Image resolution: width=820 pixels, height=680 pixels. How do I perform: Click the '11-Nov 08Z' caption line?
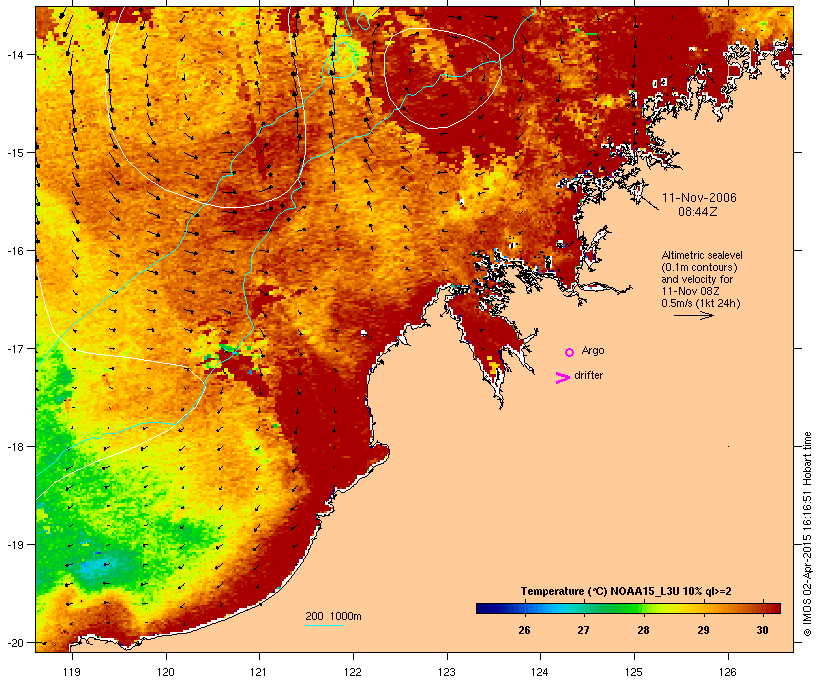690,291
